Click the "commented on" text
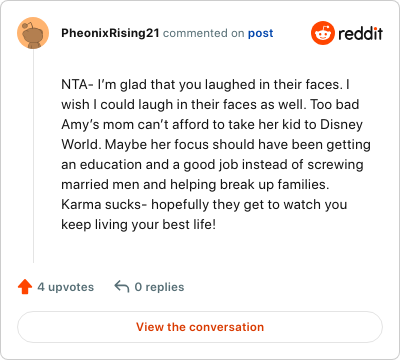Image resolution: width=400 pixels, height=360 pixels. click(204, 33)
